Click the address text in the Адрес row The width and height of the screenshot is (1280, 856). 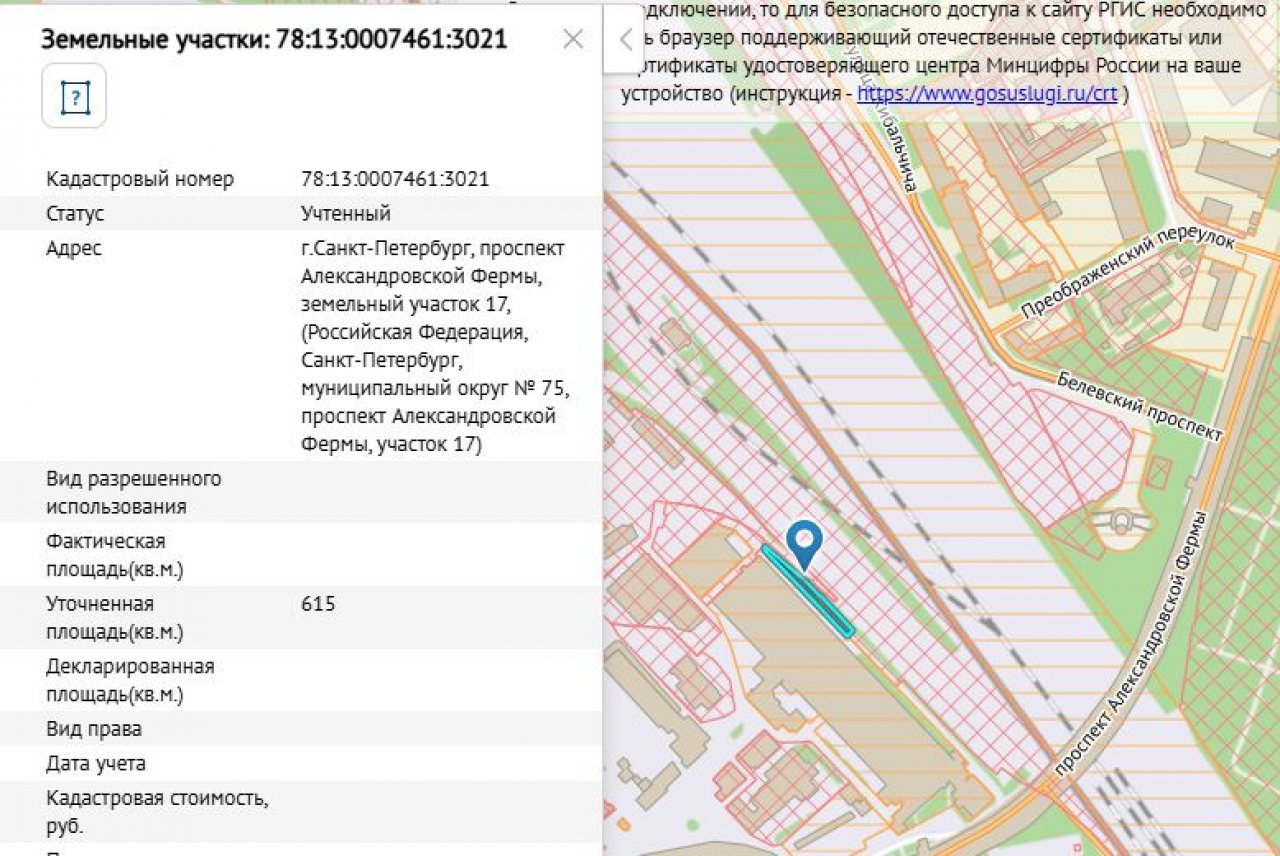[432, 346]
